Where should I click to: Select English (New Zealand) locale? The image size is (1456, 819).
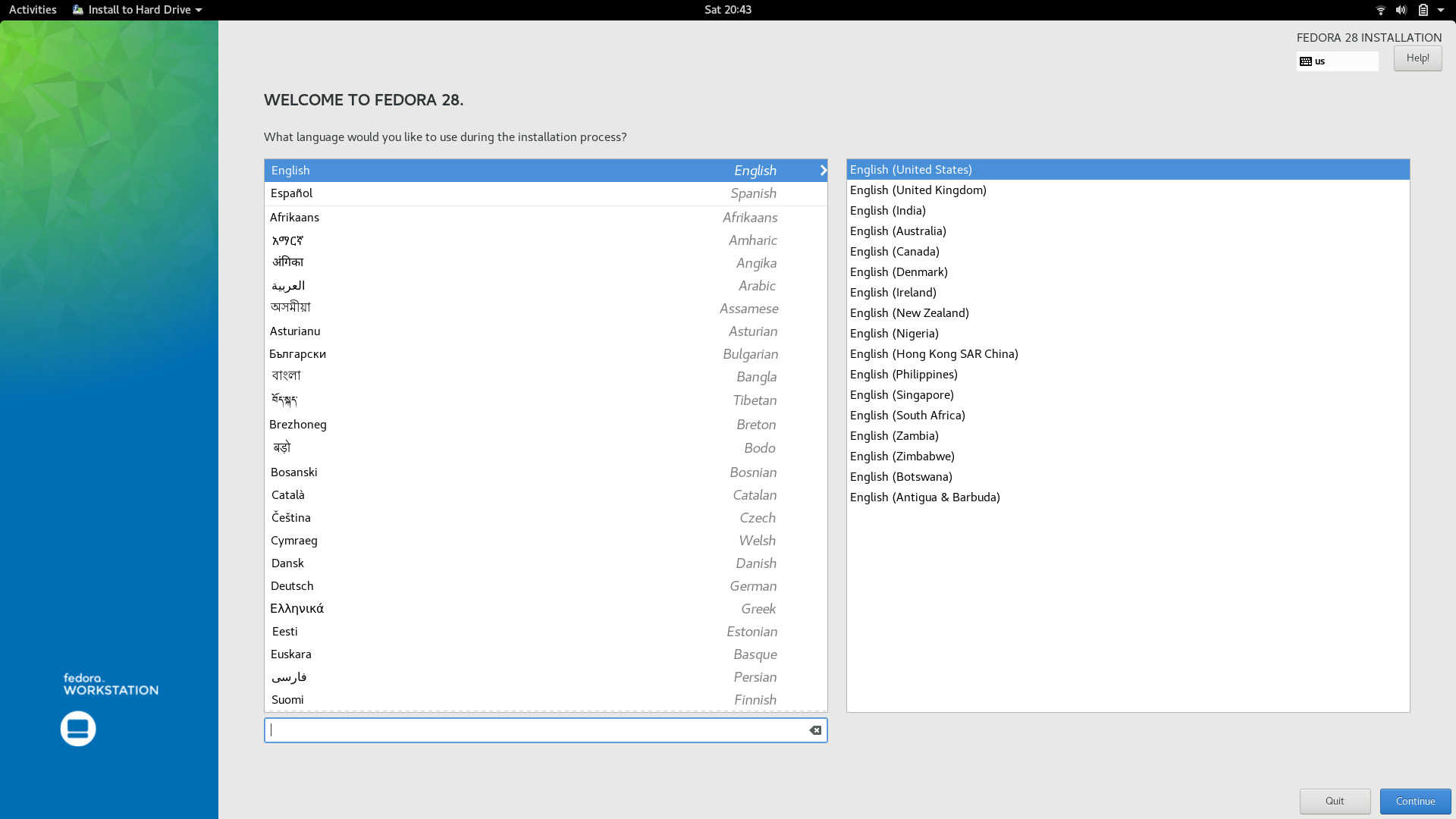coord(1128,313)
